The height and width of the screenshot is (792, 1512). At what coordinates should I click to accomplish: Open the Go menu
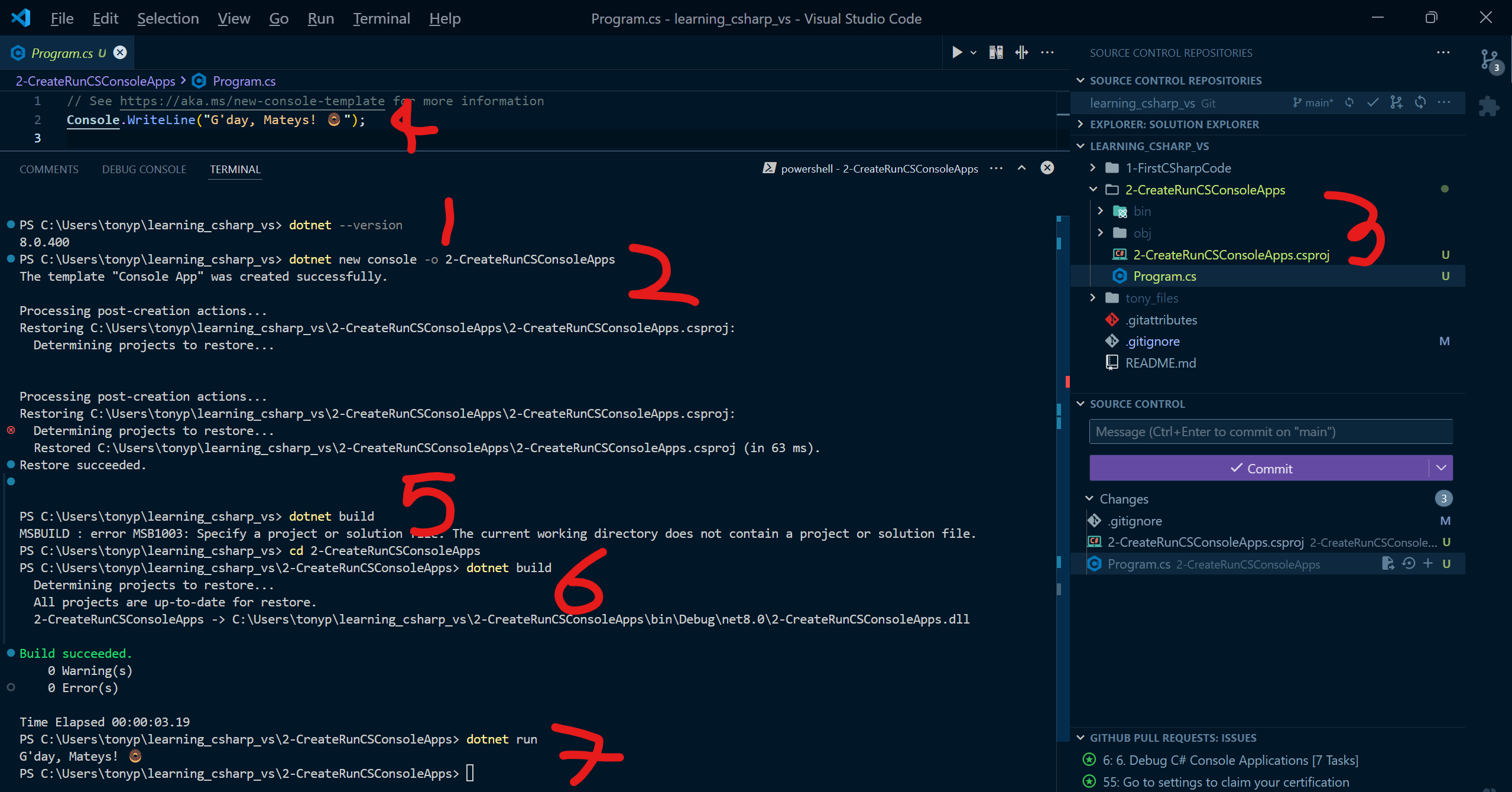click(279, 18)
